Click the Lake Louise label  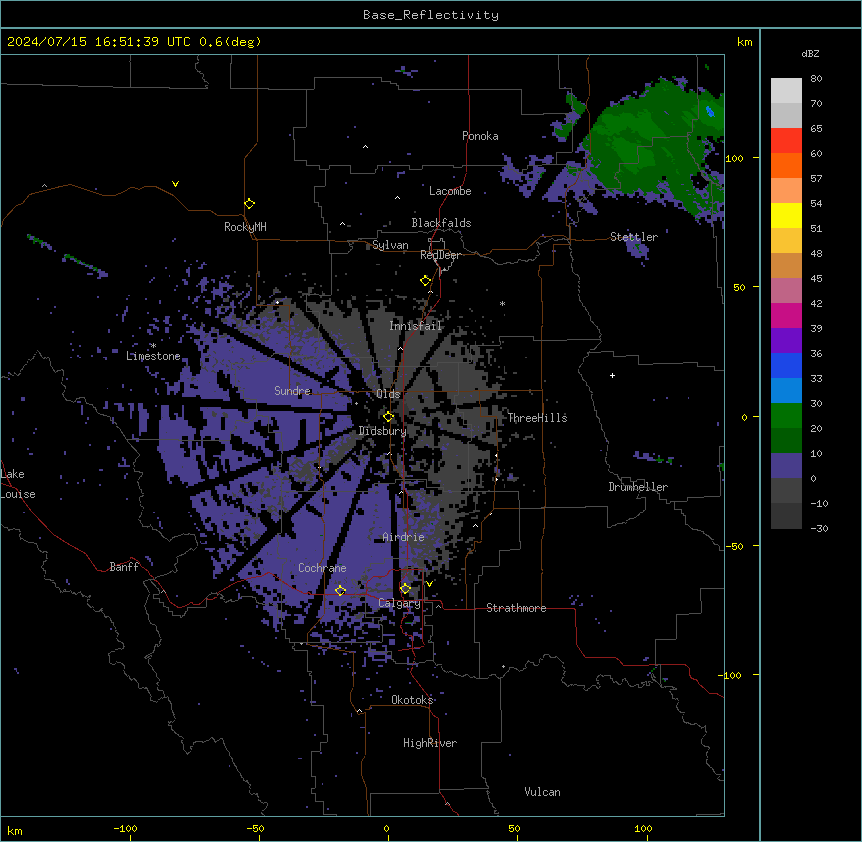click(18, 484)
